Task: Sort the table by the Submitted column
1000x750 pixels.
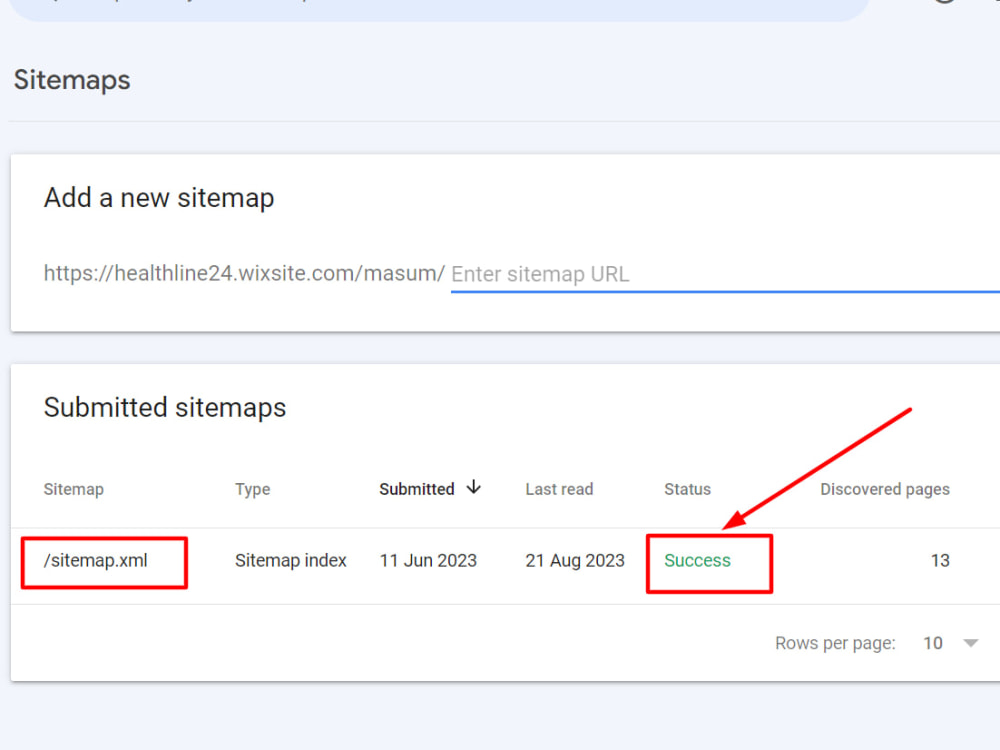Action: click(416, 489)
